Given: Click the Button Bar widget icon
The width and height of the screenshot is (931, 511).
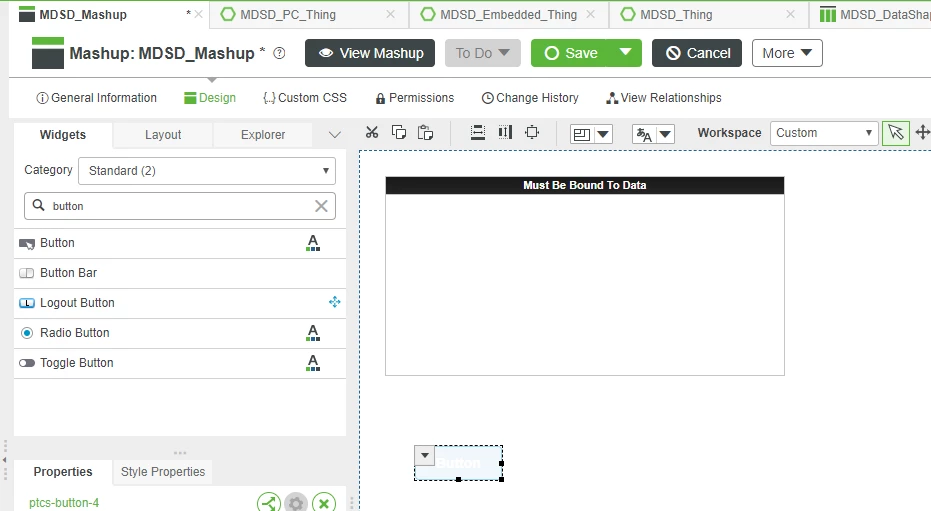Looking at the screenshot, I should [27, 273].
